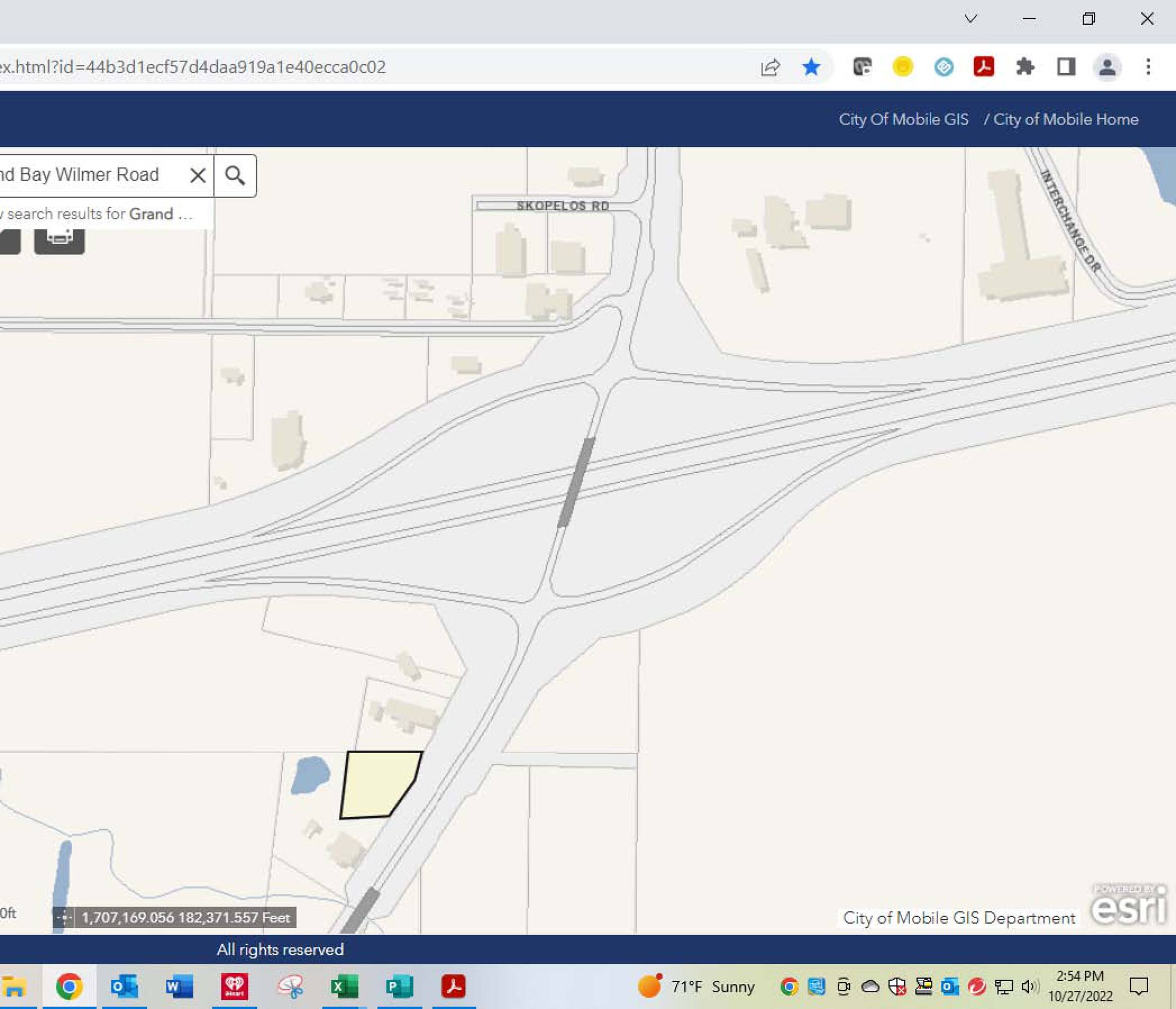Share this page from the address bar

pos(770,67)
